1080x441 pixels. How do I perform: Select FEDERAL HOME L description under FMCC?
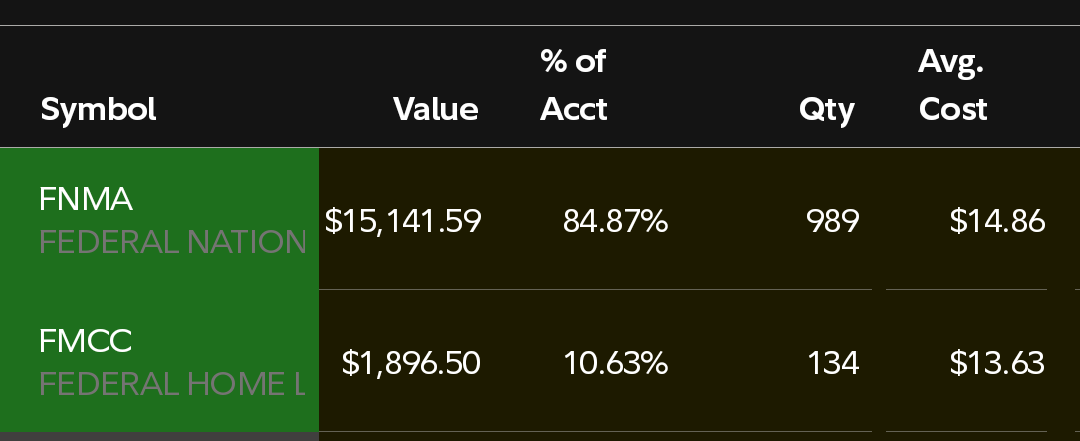172,384
